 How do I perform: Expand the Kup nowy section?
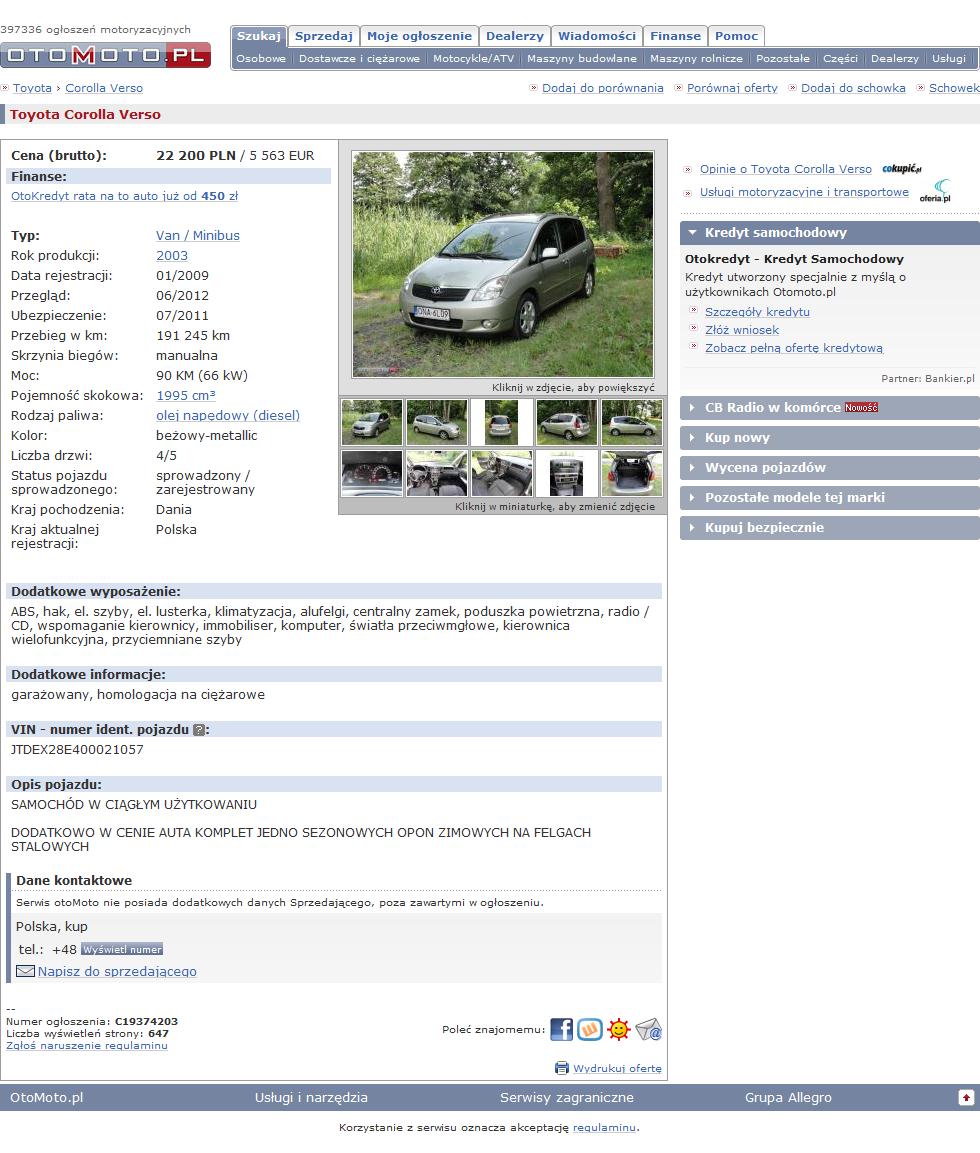[x=830, y=438]
